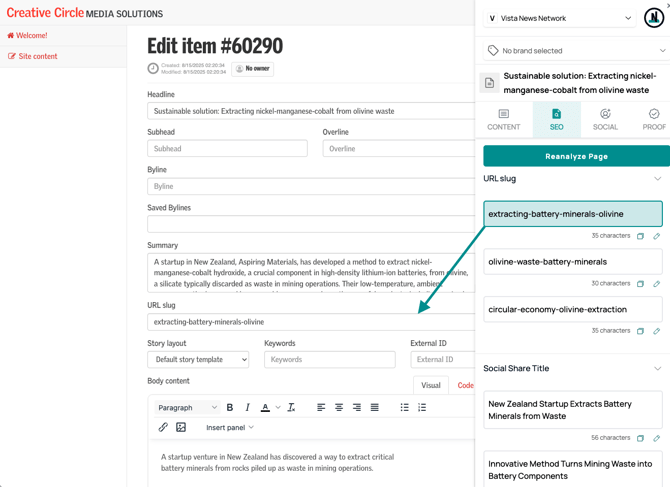Toggle italic formatting in body editor
This screenshot has width=670, height=487.
(247, 408)
